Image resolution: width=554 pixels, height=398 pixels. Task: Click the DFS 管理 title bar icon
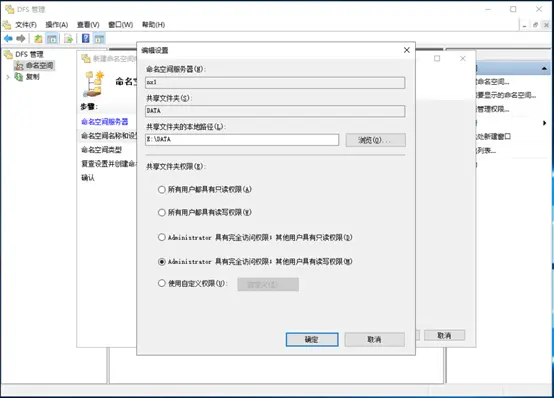(x=10, y=9)
